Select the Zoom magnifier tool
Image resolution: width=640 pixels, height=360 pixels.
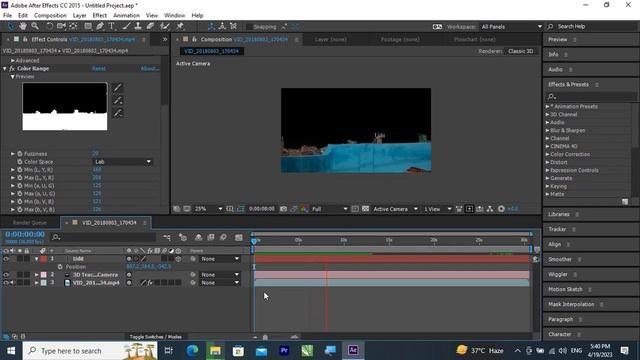(x=35, y=26)
